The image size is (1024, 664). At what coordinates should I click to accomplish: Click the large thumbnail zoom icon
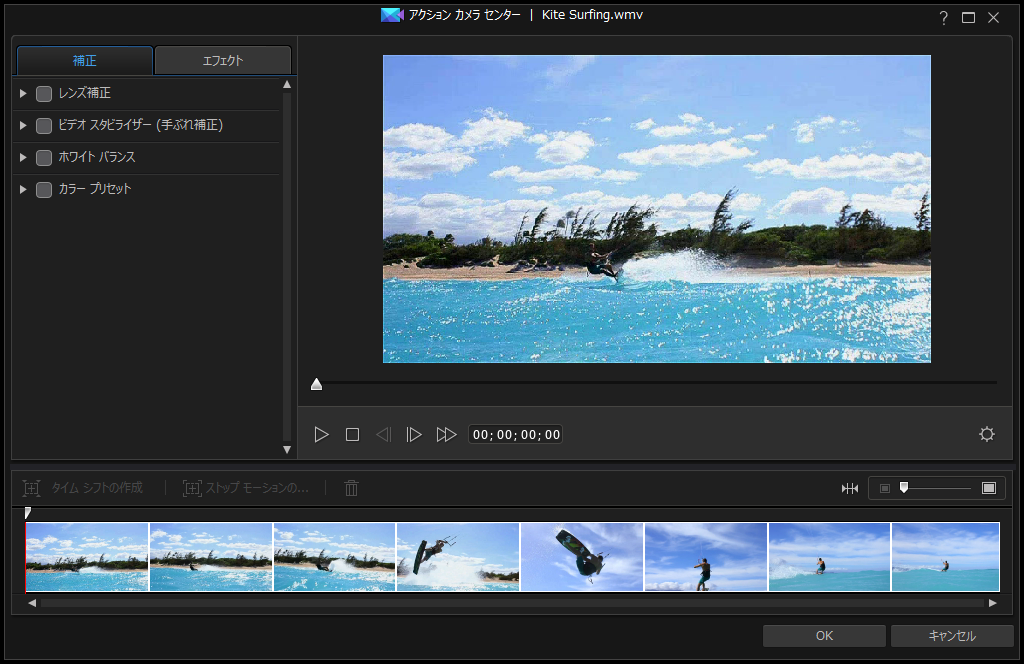pyautogui.click(x=989, y=488)
